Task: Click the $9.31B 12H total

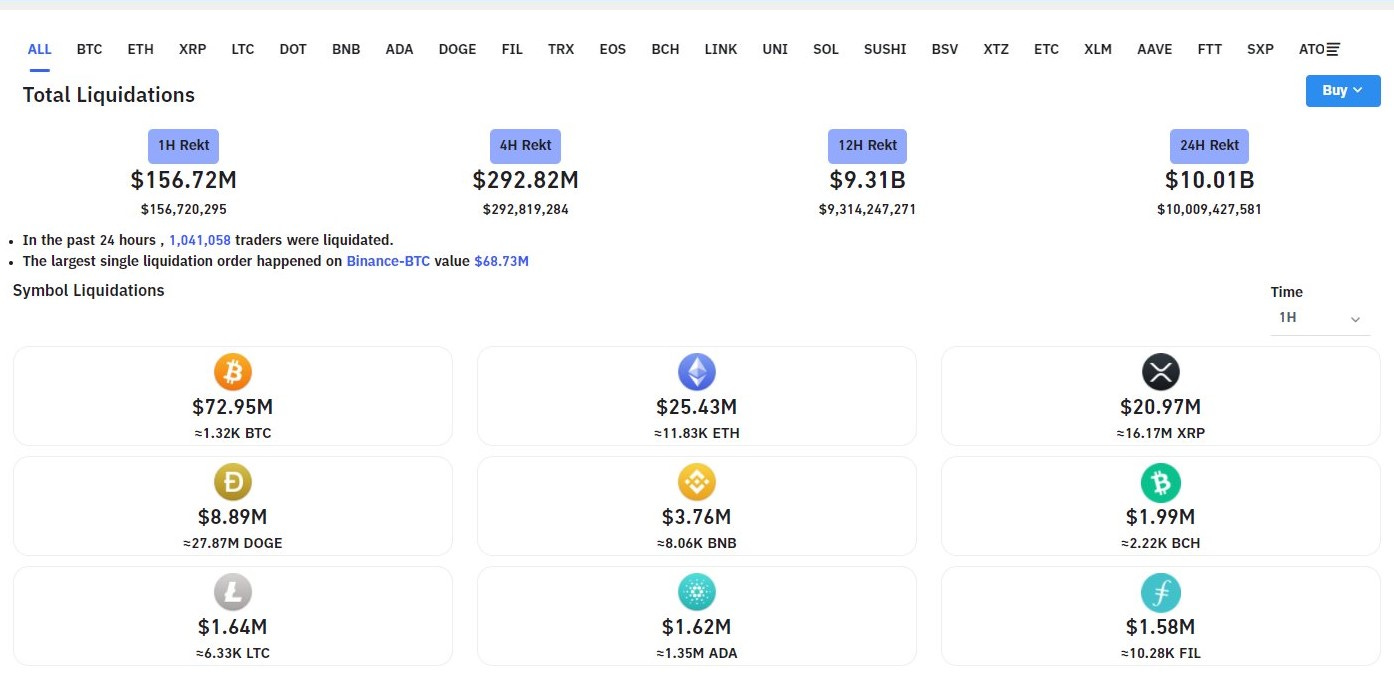Action: point(868,180)
